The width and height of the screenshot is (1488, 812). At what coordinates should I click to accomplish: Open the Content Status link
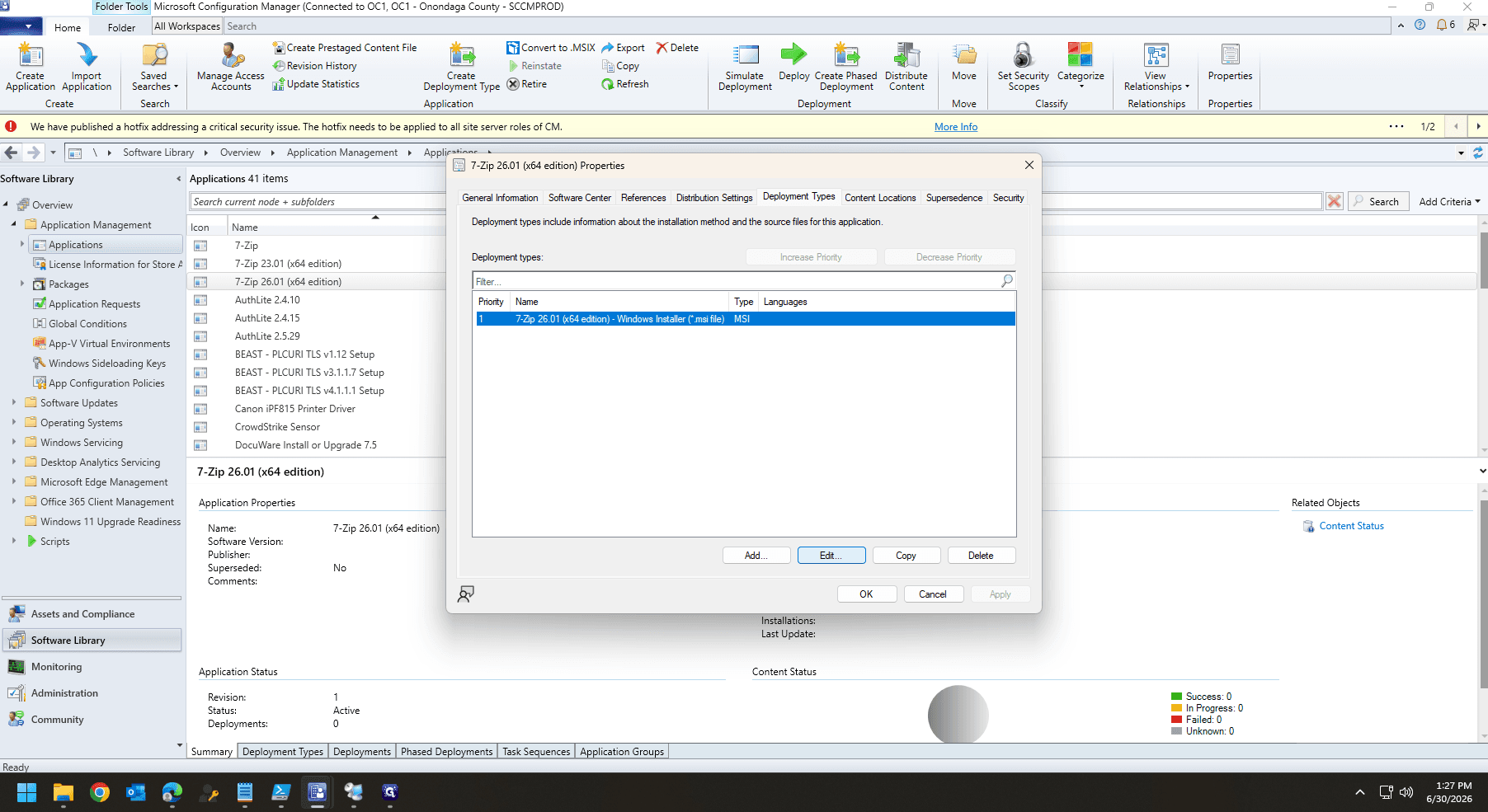click(1351, 526)
